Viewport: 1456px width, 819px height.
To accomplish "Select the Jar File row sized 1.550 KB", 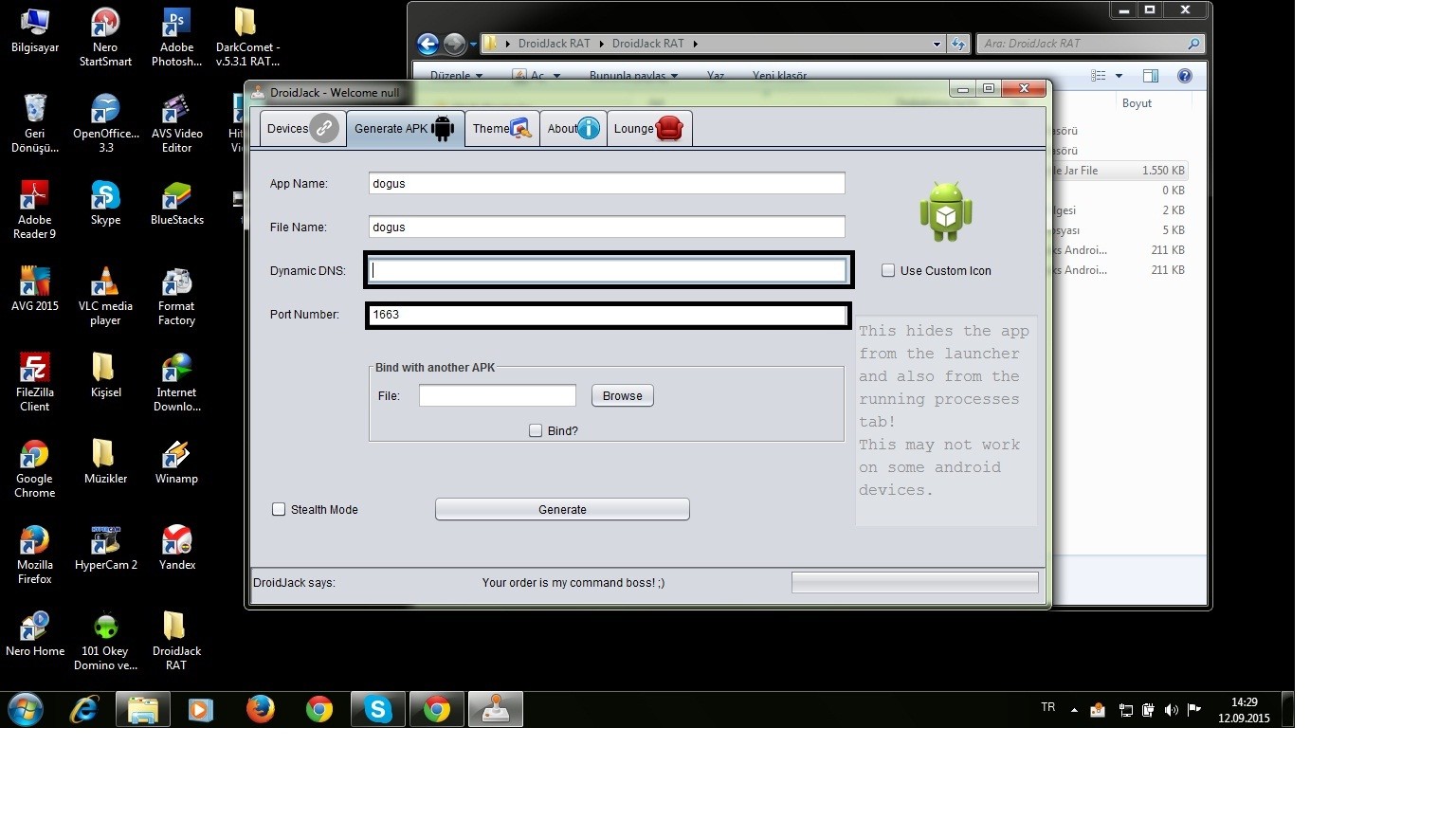I will pos(1119,171).
